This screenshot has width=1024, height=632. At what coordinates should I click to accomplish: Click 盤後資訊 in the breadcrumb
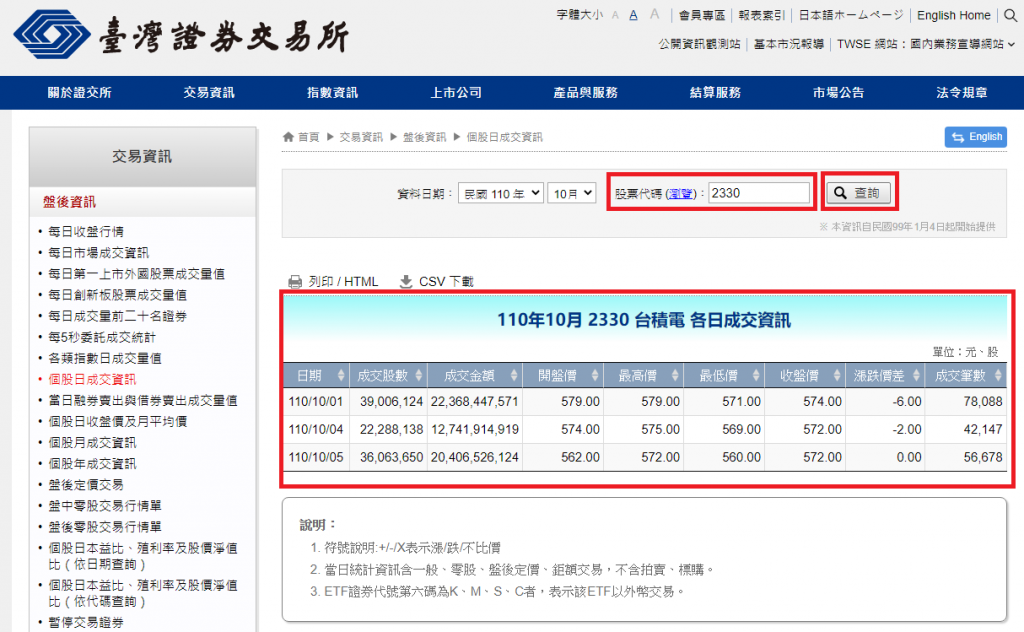(424, 136)
